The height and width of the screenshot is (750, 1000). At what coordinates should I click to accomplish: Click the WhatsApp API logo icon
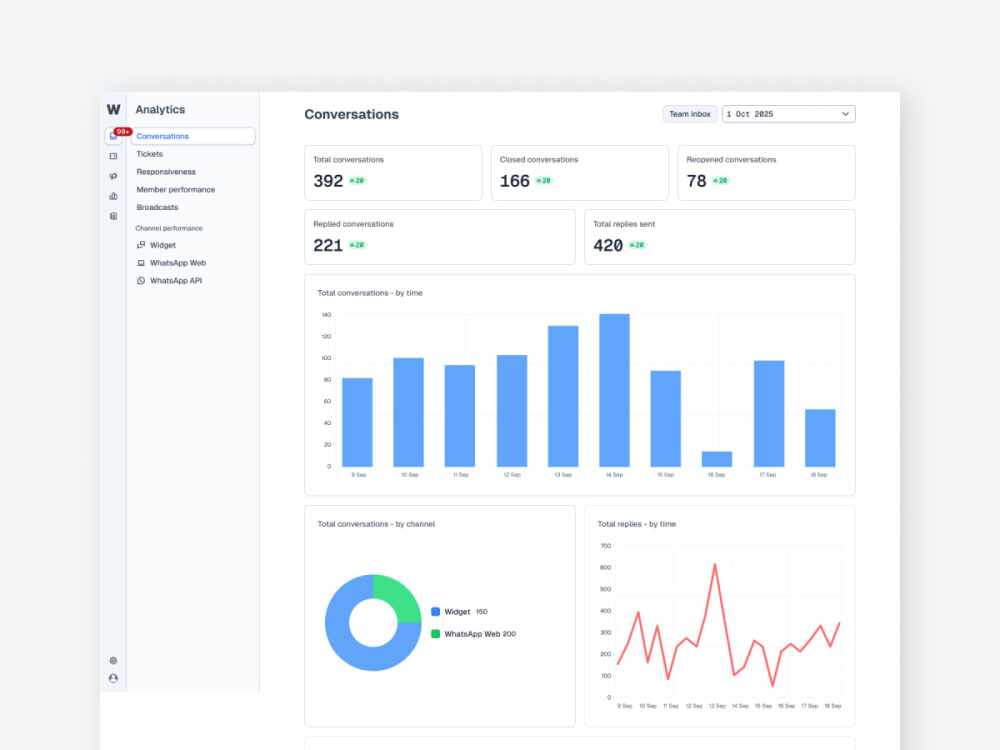(x=141, y=281)
